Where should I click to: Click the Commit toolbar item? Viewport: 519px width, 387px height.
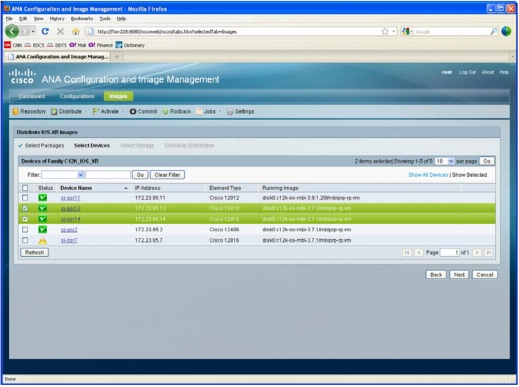(x=143, y=111)
